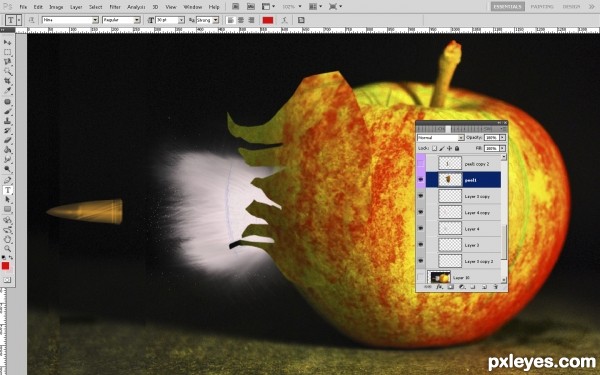Open the Filter menu
Image resolution: width=600 pixels, height=375 pixels.
115,7
